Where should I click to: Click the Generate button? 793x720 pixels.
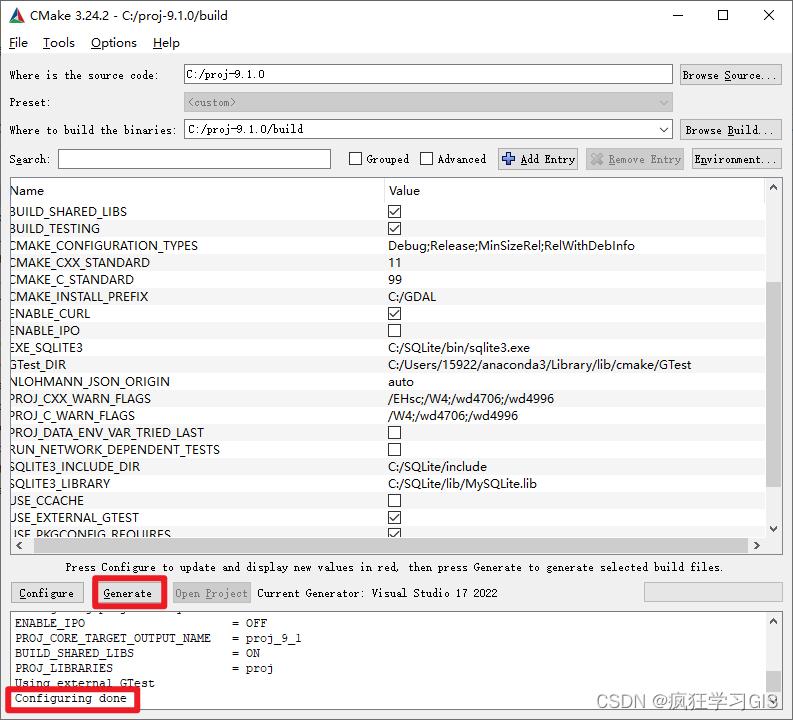tap(128, 593)
